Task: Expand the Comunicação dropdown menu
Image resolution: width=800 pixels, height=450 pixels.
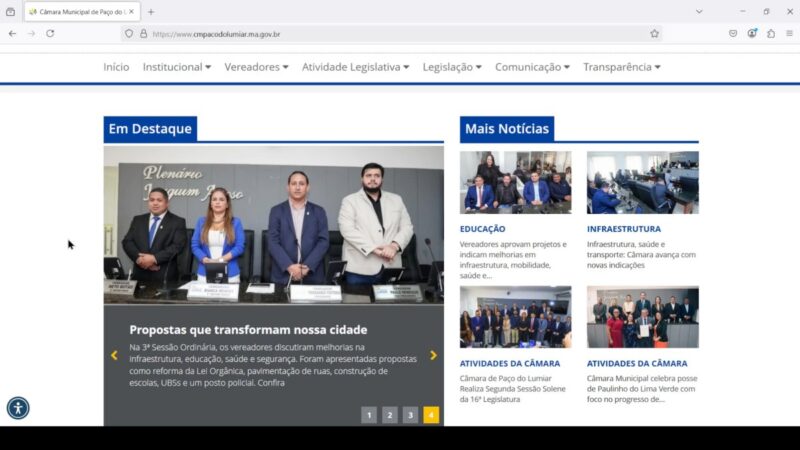Action: [x=533, y=67]
